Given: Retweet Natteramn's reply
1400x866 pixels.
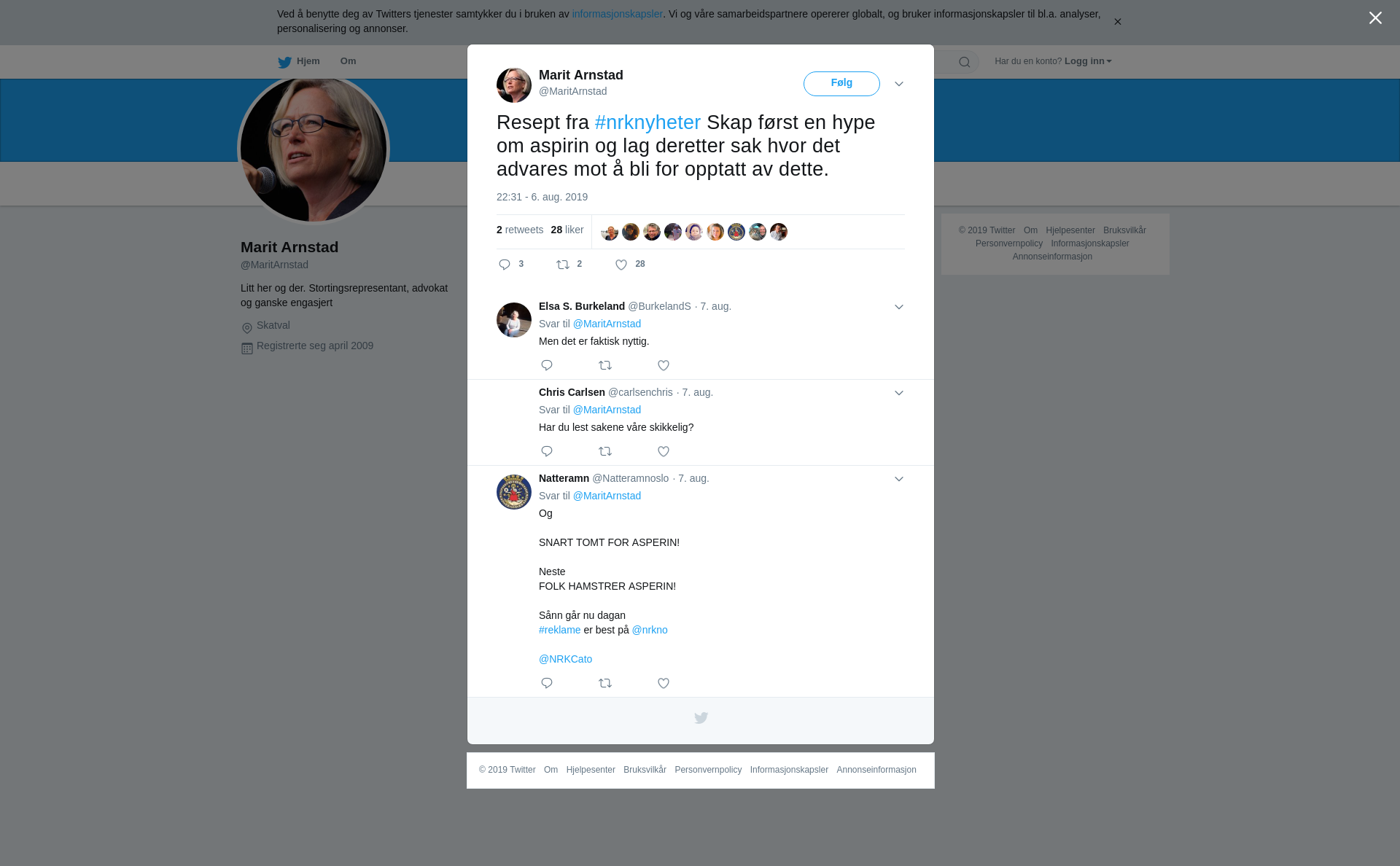Looking at the screenshot, I should coord(605,683).
